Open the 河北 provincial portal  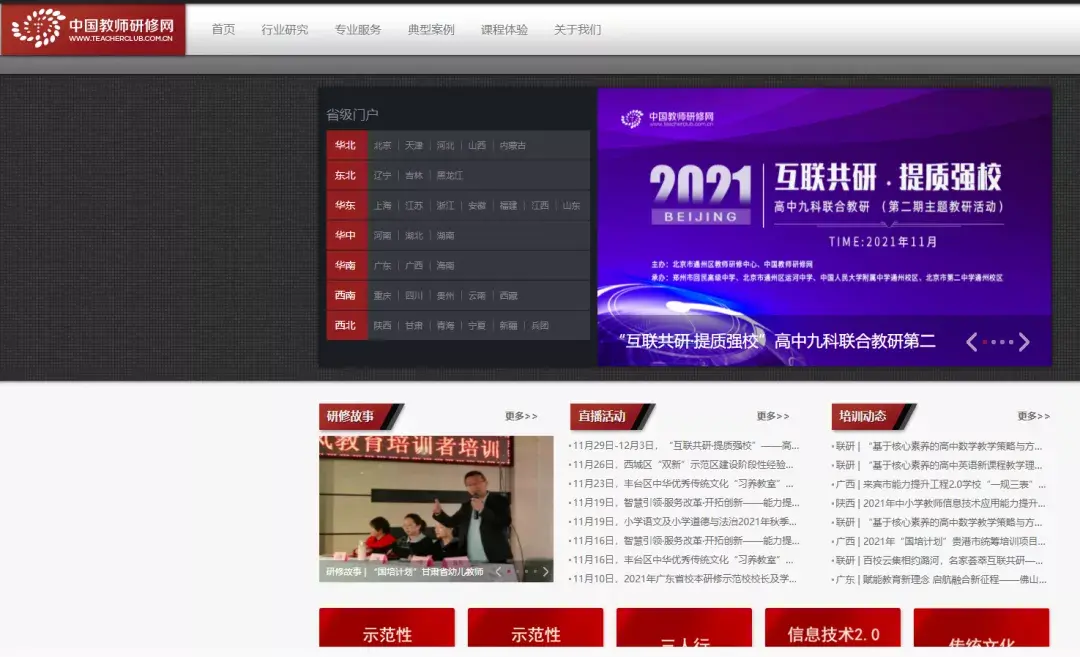446,146
